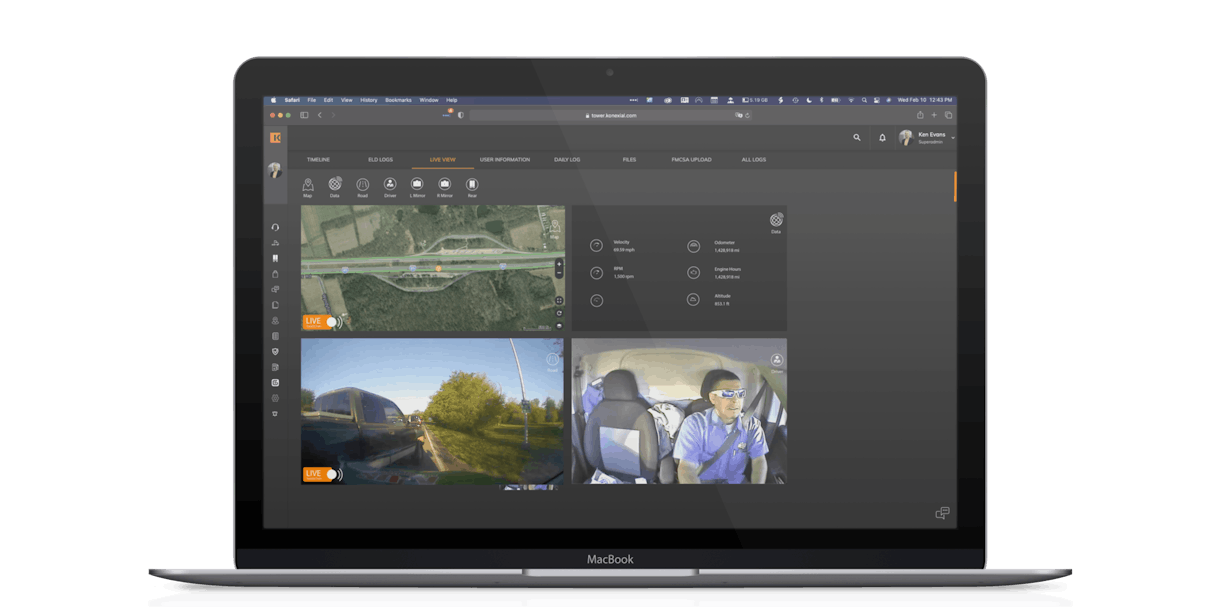
Task: Select the Data view icon in toolbar
Action: [335, 185]
